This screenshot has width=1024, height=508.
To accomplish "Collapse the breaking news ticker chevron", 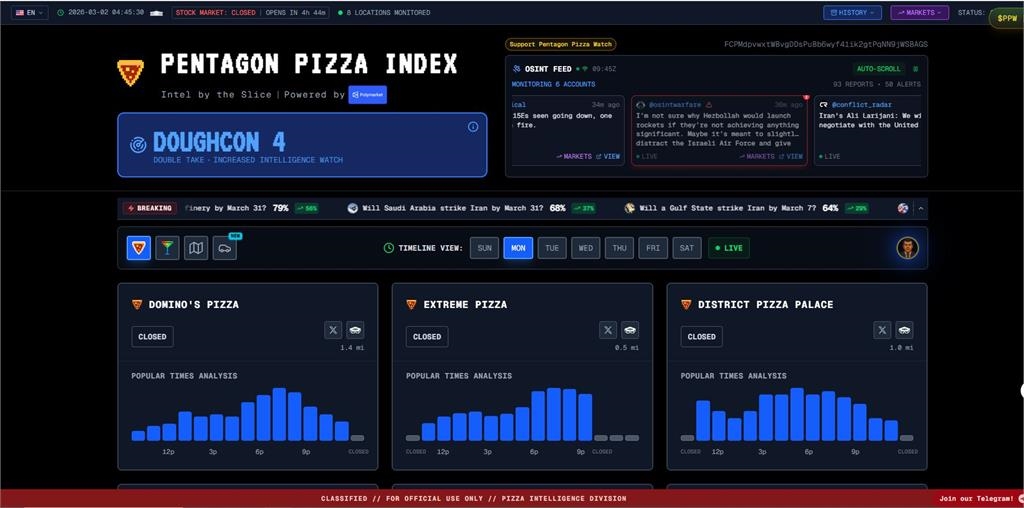I will coord(921,208).
